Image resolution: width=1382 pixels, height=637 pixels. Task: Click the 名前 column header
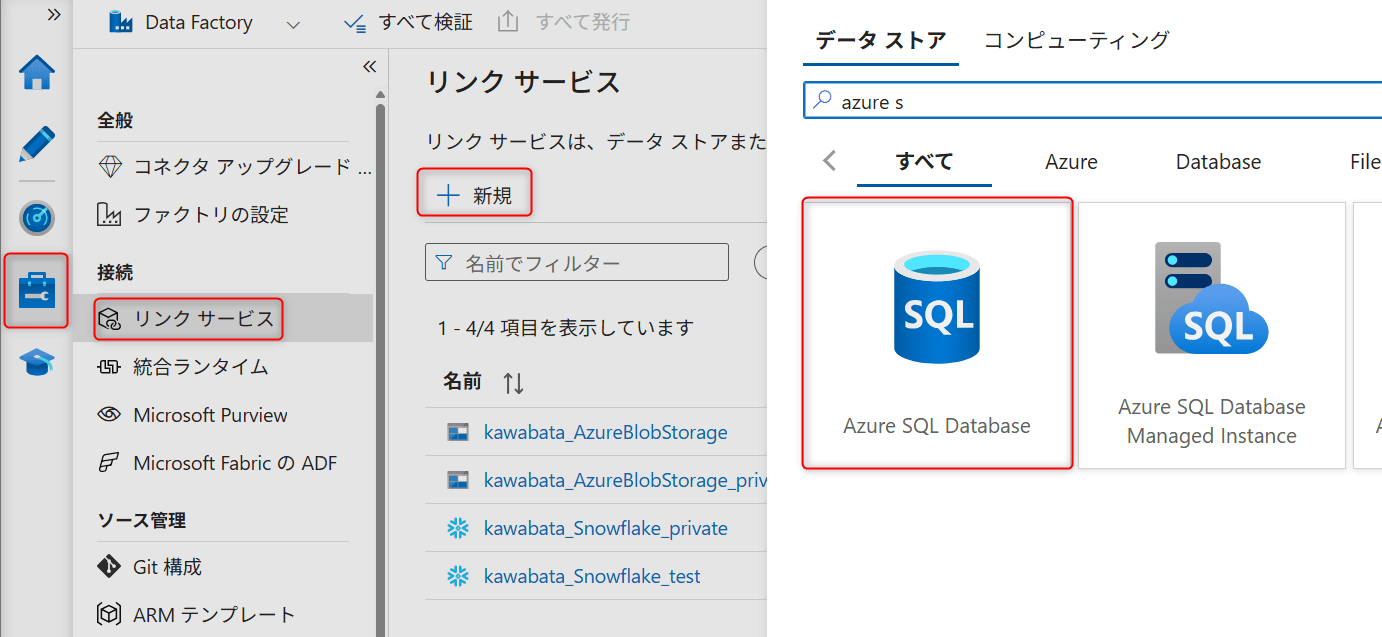(462, 381)
